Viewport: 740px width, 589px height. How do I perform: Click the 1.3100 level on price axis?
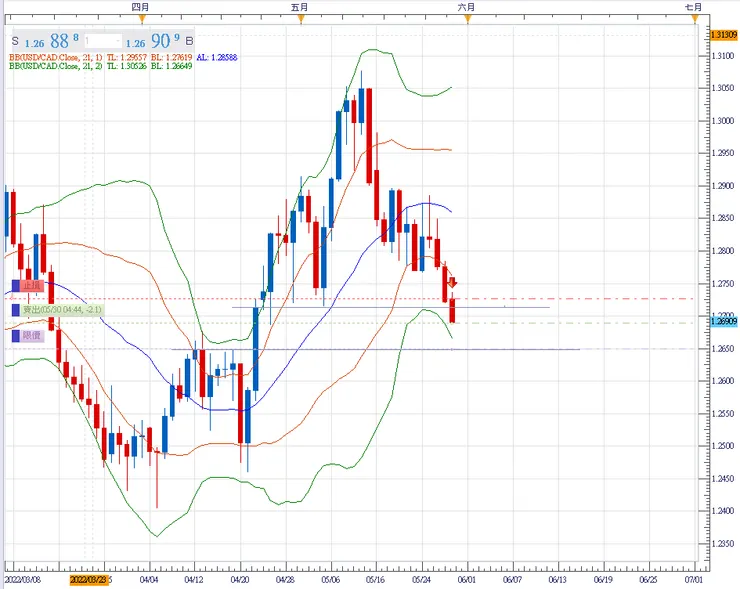coord(723,56)
